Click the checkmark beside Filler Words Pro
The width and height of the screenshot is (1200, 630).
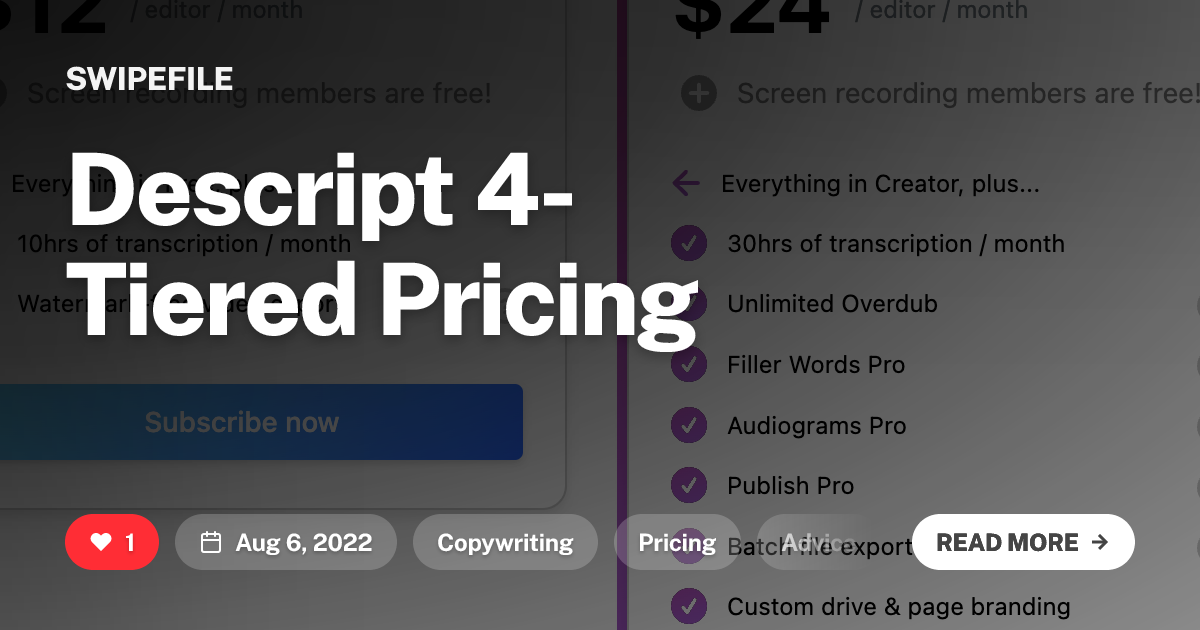[x=689, y=365]
